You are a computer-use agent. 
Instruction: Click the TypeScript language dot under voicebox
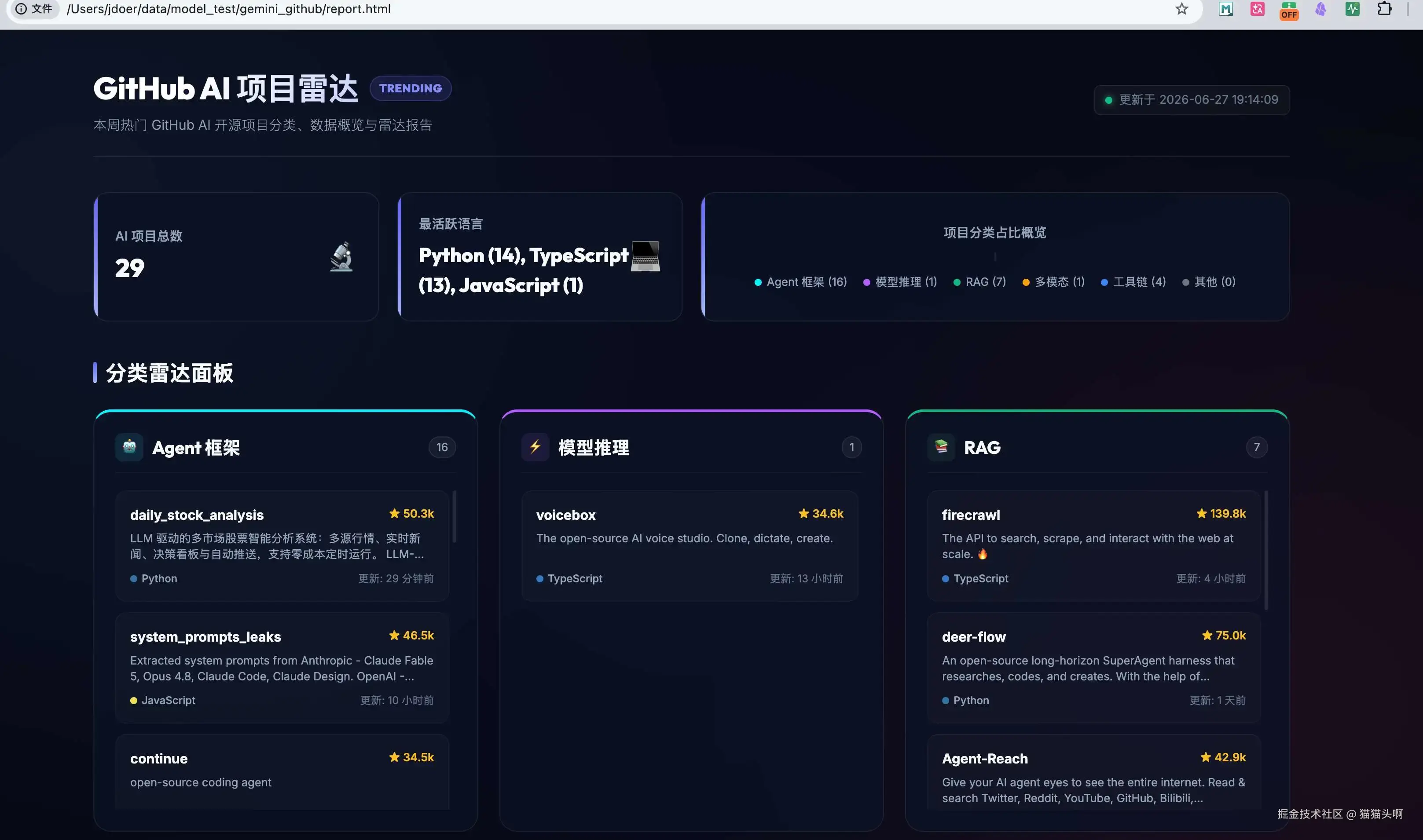coord(539,578)
